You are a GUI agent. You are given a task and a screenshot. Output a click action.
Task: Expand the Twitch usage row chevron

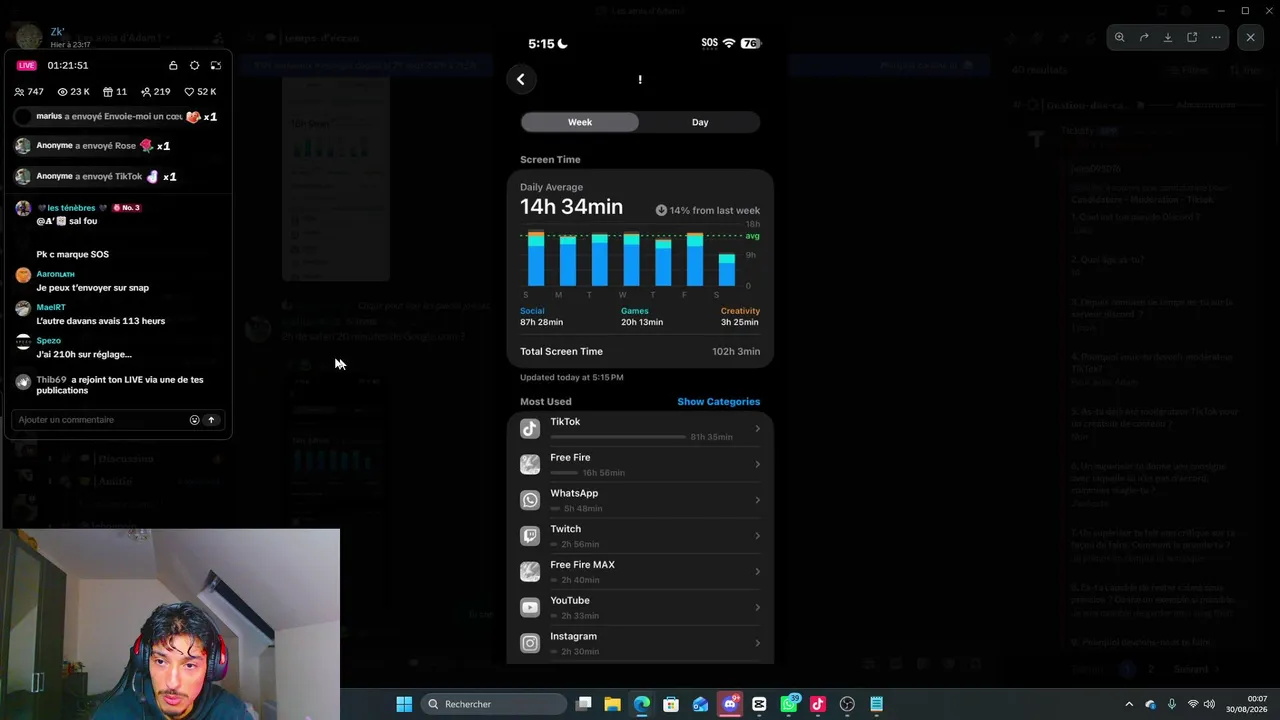(757, 536)
